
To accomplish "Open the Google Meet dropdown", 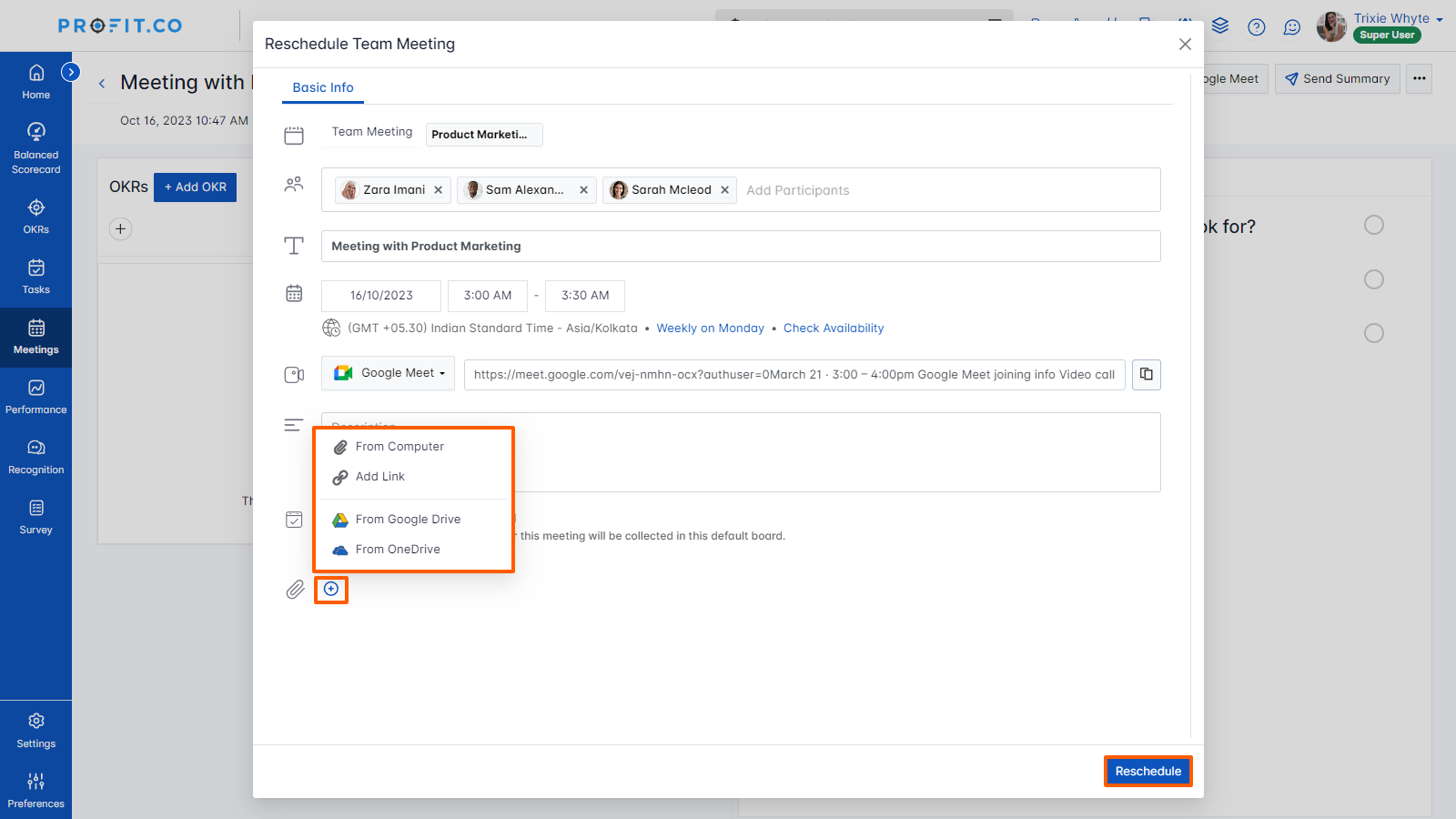I will coord(388,373).
